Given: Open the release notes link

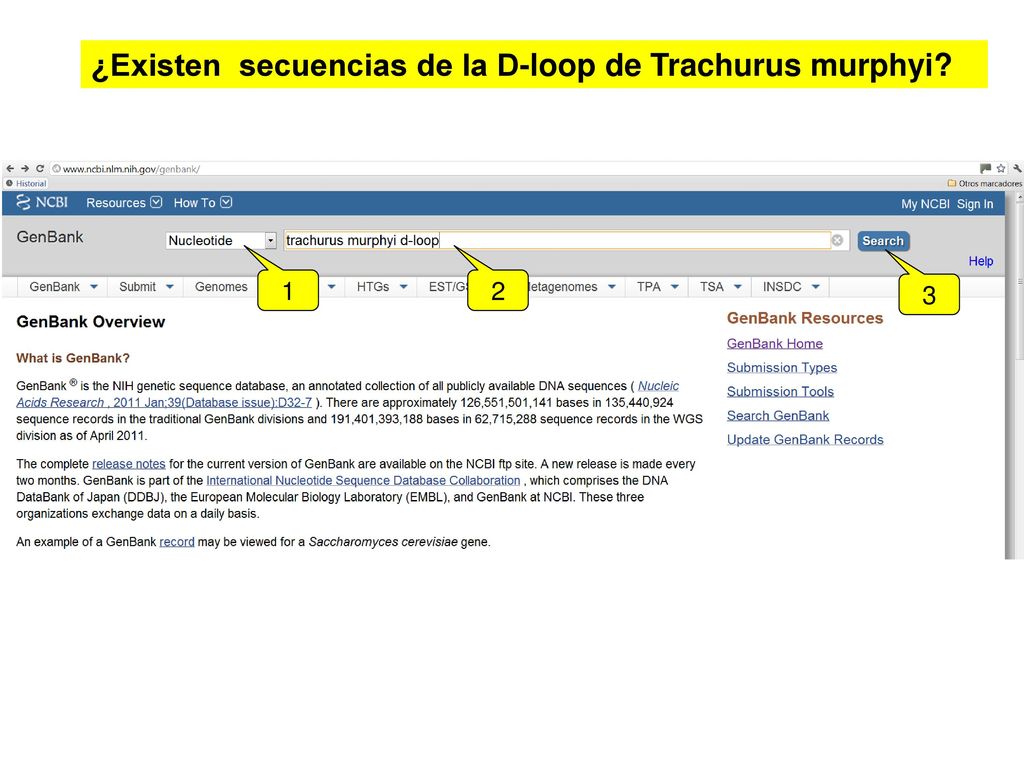Looking at the screenshot, I should [129, 464].
